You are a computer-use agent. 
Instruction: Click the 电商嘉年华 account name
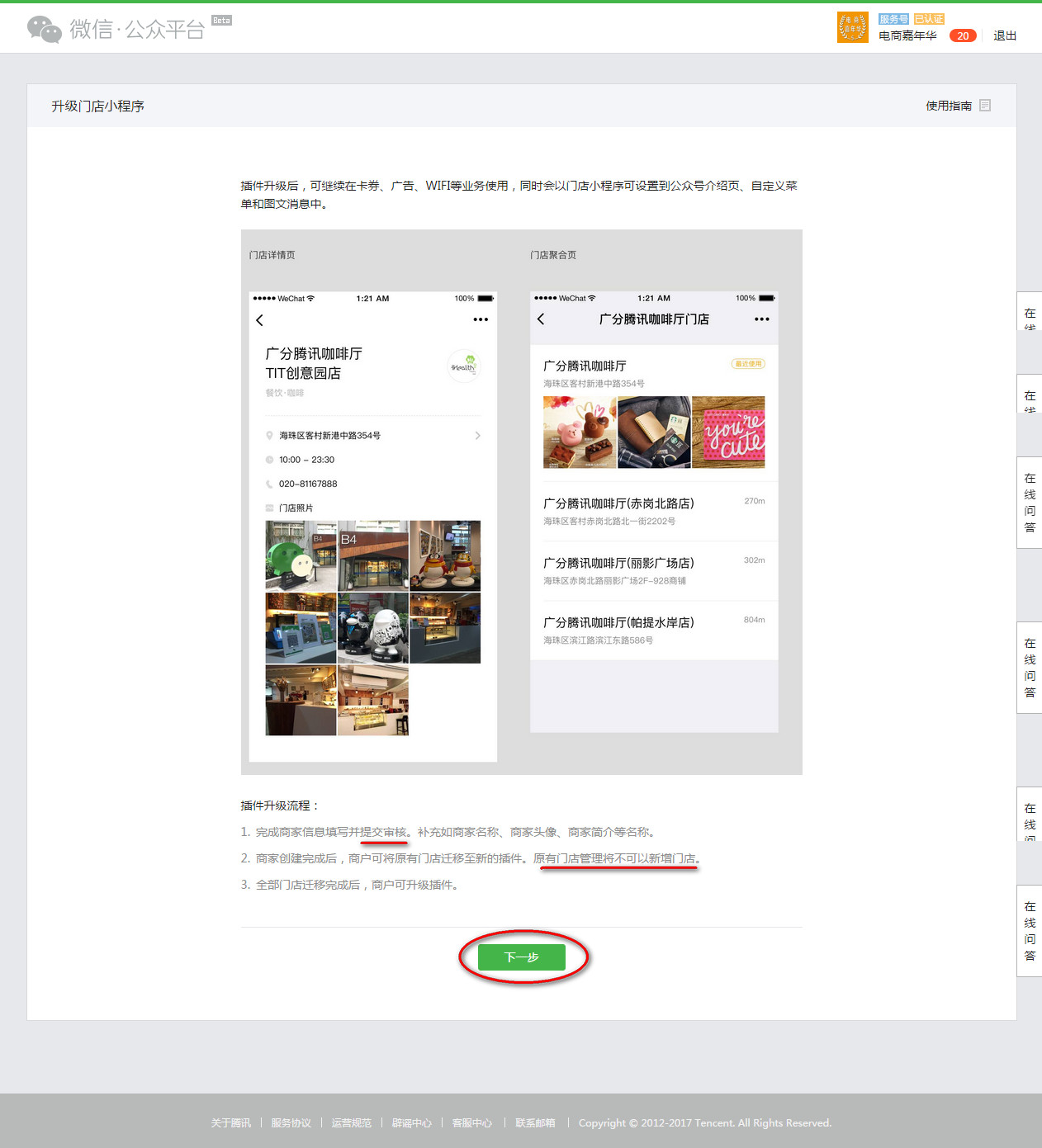(x=907, y=35)
